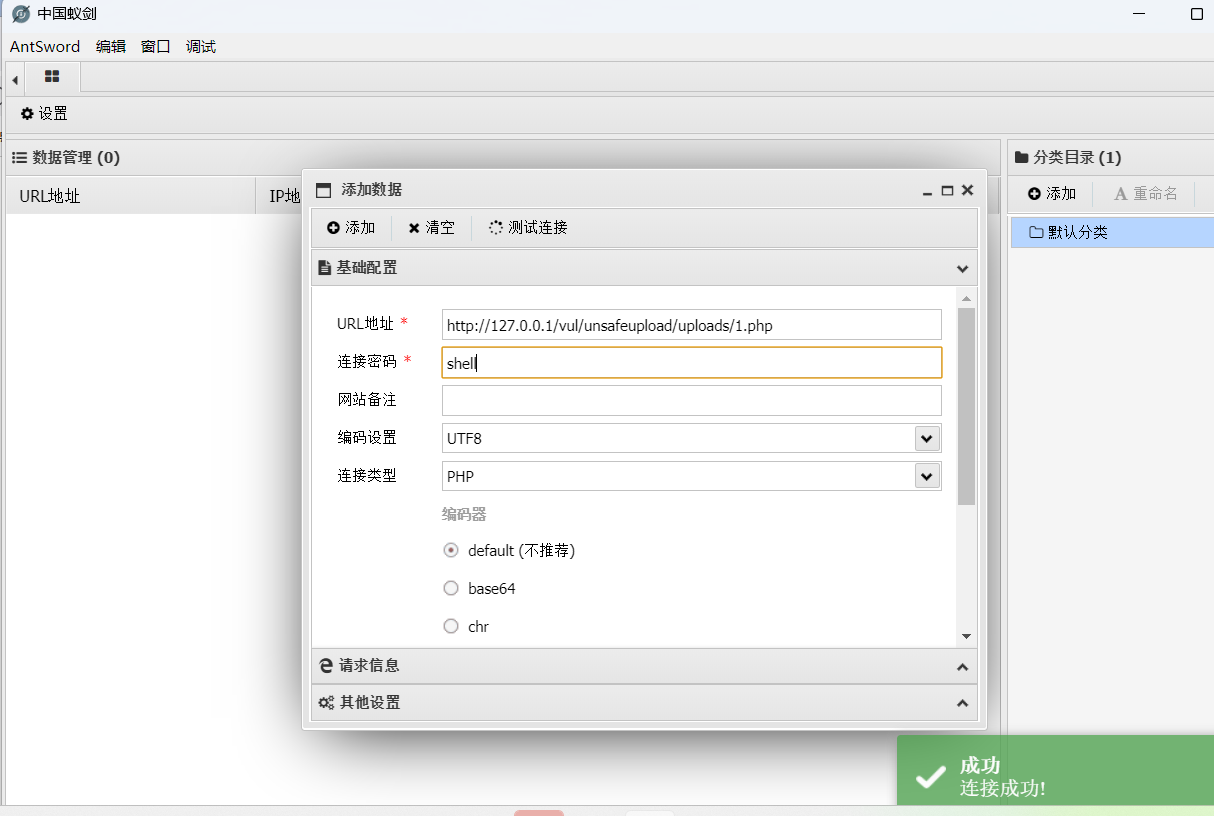This screenshot has height=816, width=1214.
Task: Click 添加 button in the dialog toolbar
Action: click(x=351, y=228)
